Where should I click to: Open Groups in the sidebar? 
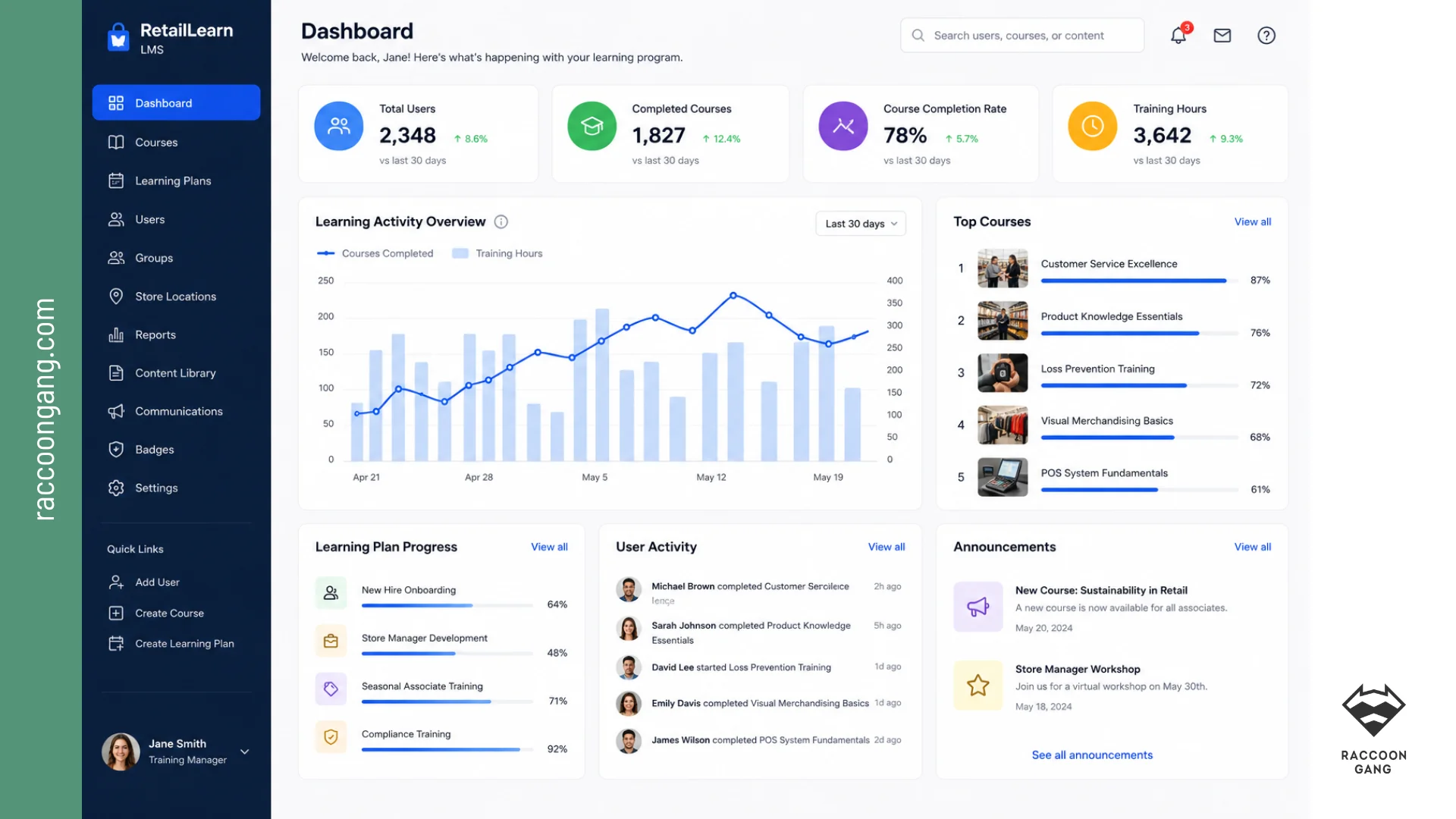pyautogui.click(x=176, y=258)
